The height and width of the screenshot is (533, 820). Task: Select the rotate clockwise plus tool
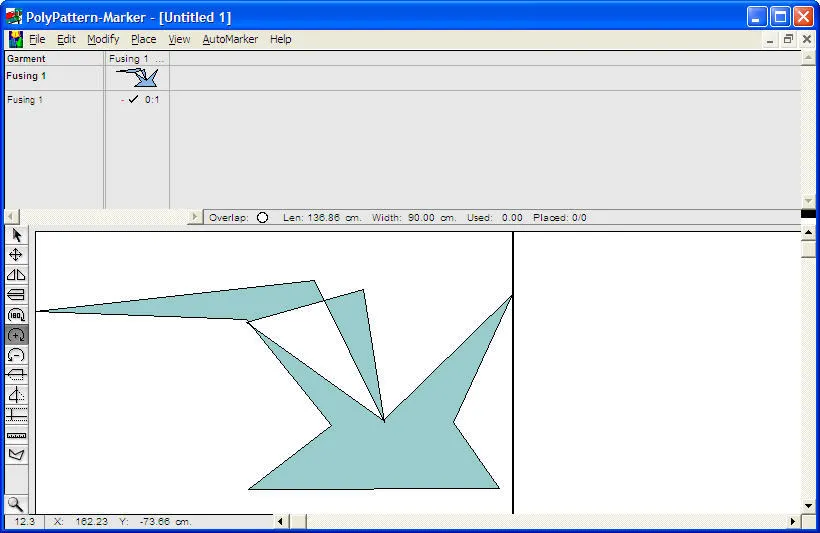pos(16,335)
